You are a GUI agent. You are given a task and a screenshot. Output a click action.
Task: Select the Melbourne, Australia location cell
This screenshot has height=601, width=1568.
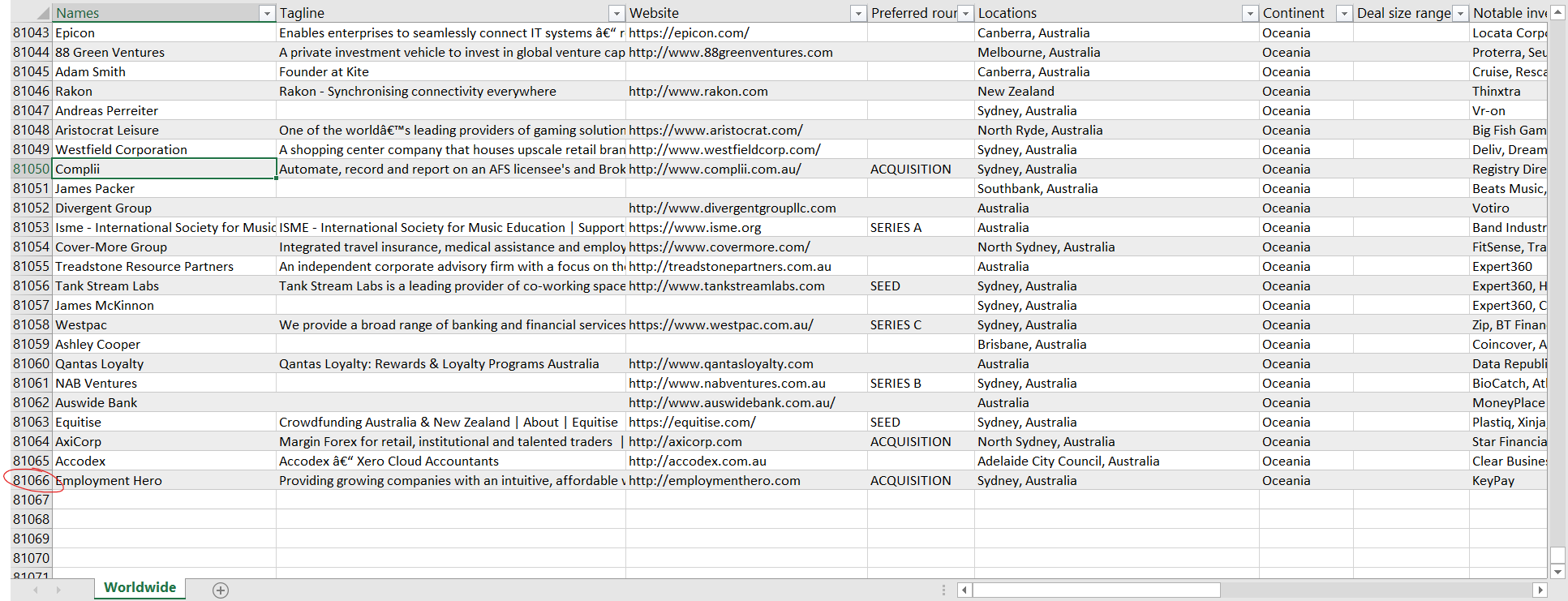click(x=1117, y=52)
